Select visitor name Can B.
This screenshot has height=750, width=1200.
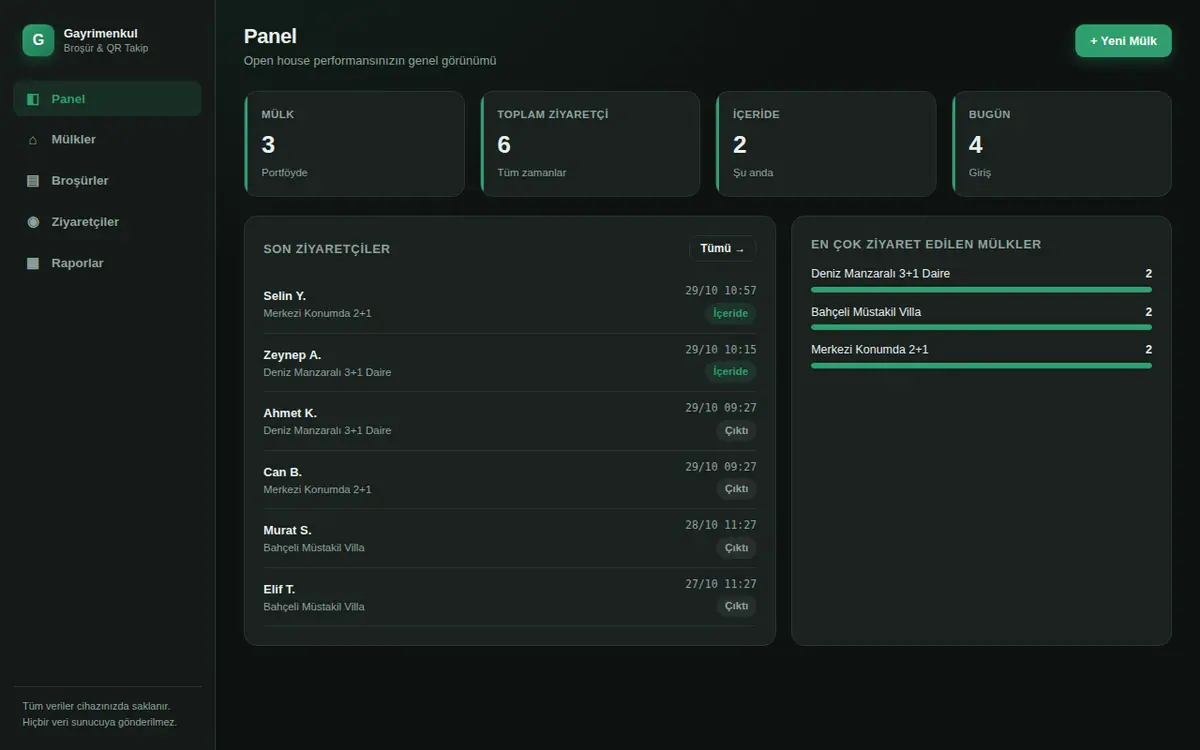[x=282, y=472]
